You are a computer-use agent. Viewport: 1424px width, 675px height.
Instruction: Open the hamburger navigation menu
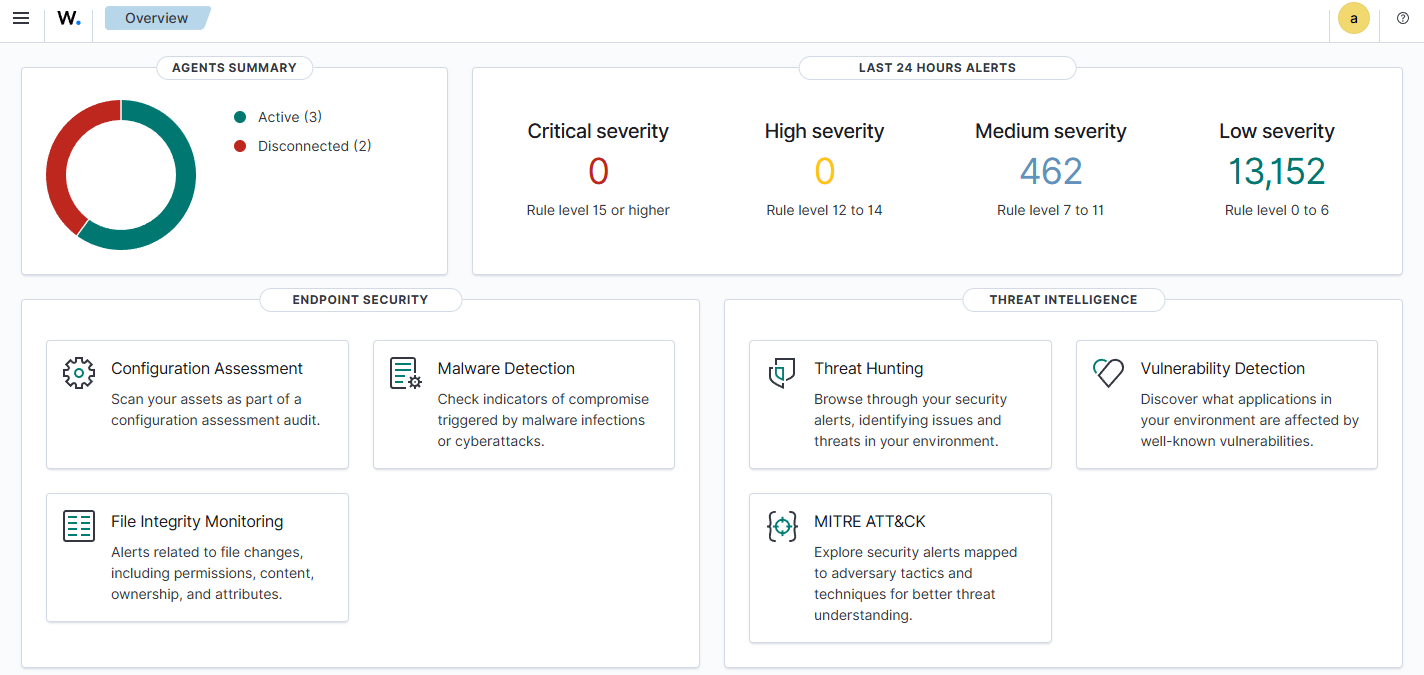(x=21, y=18)
